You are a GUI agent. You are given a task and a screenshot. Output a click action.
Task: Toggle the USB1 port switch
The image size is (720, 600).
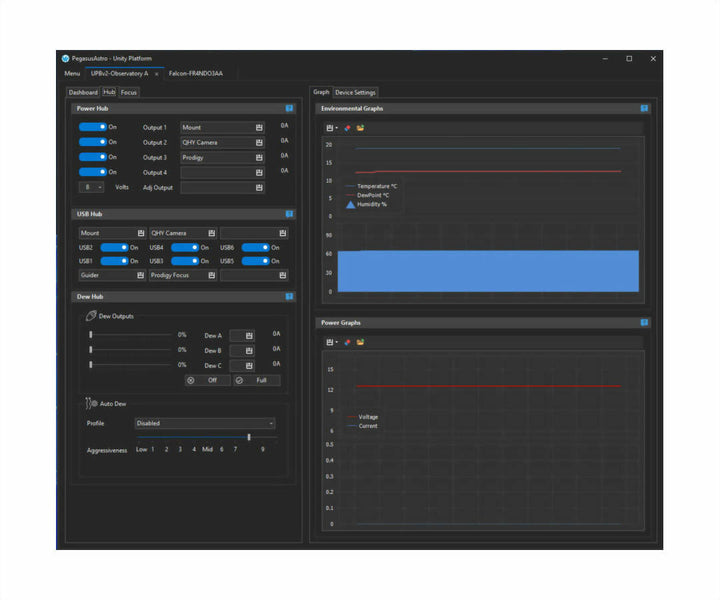point(113,261)
